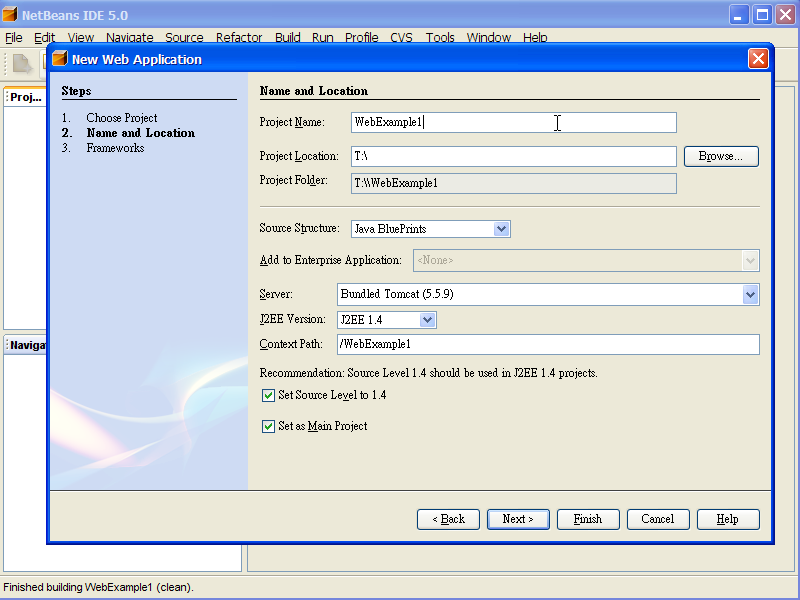This screenshot has width=800, height=600.
Task: Open the Server dropdown list
Action: pyautogui.click(x=750, y=294)
